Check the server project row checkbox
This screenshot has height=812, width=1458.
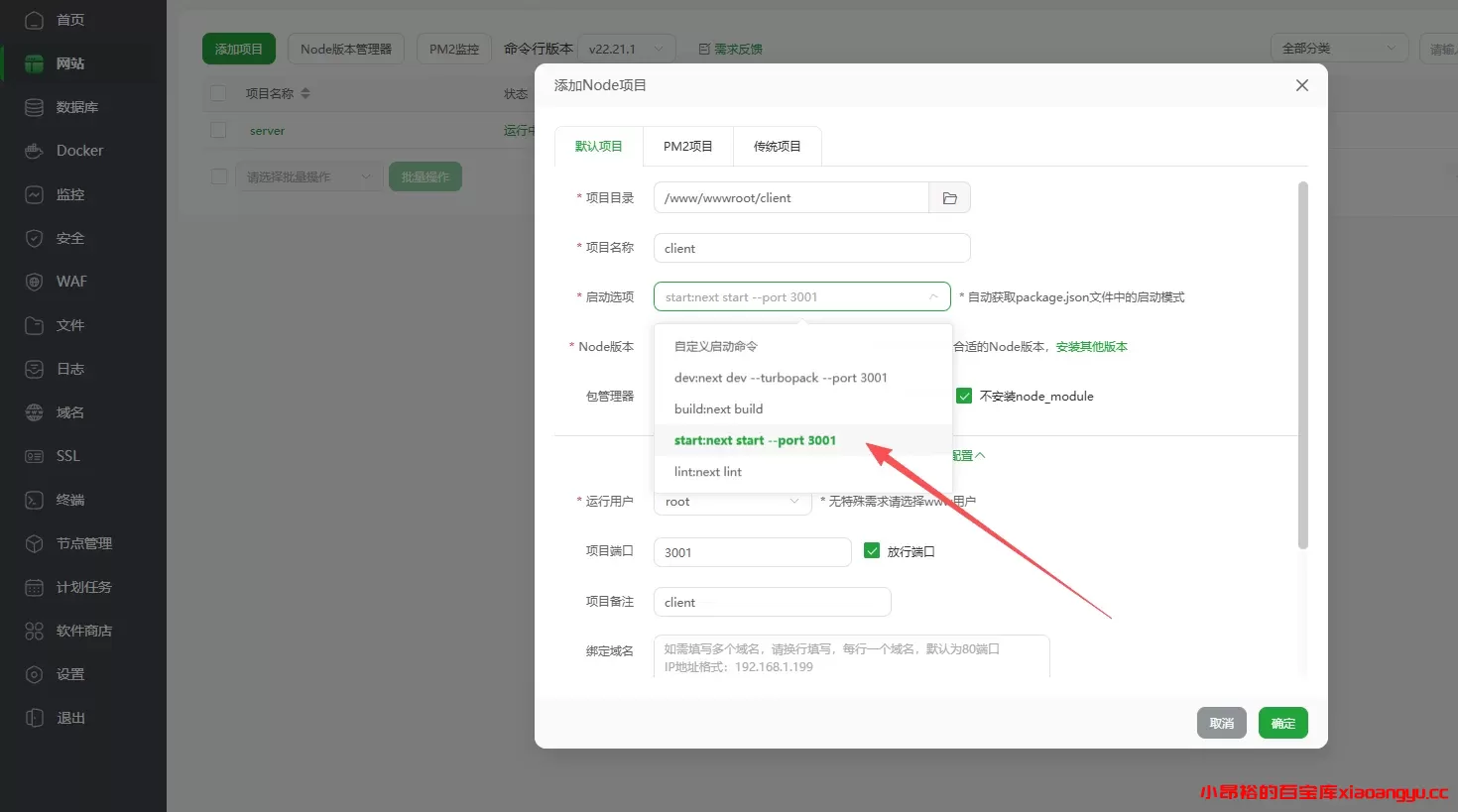click(219, 130)
